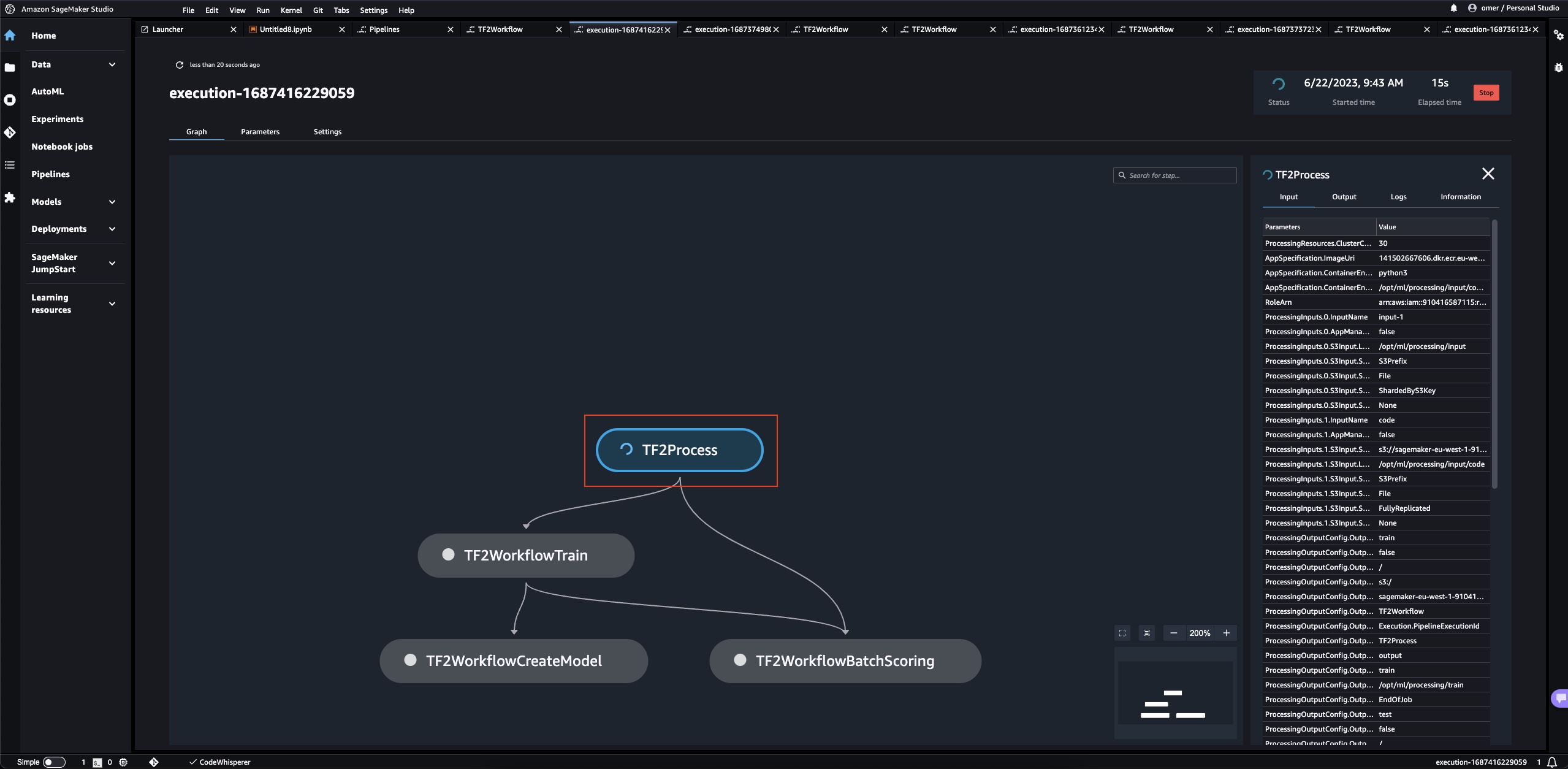Switch to the execution Settings tab
The height and width of the screenshot is (769, 1568).
(x=327, y=132)
